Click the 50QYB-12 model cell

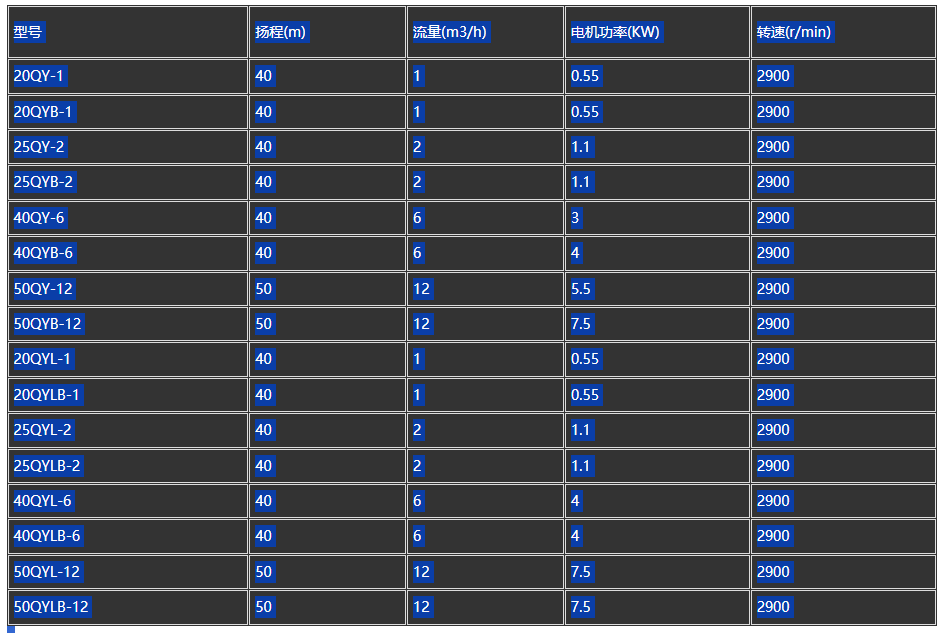click(128, 323)
